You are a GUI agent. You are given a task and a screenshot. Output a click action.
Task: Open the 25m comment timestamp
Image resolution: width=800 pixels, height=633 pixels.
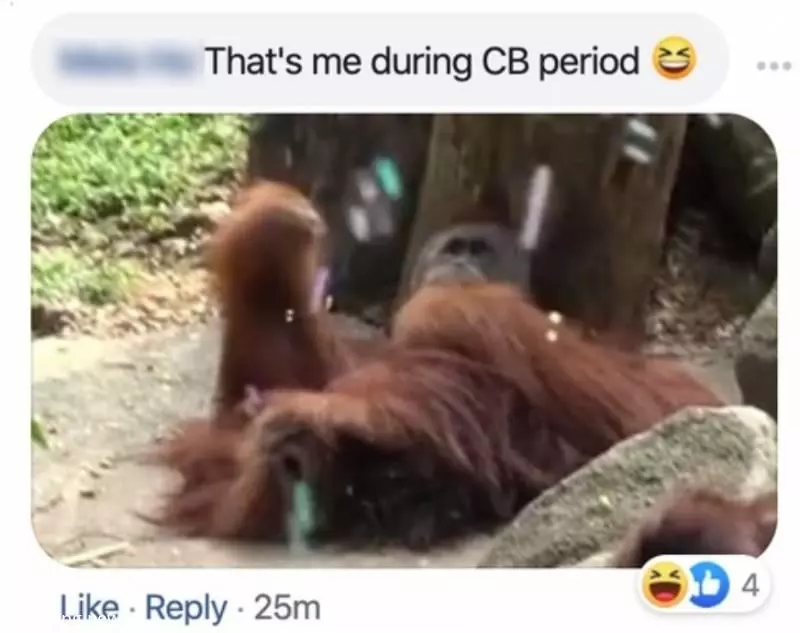click(x=287, y=607)
